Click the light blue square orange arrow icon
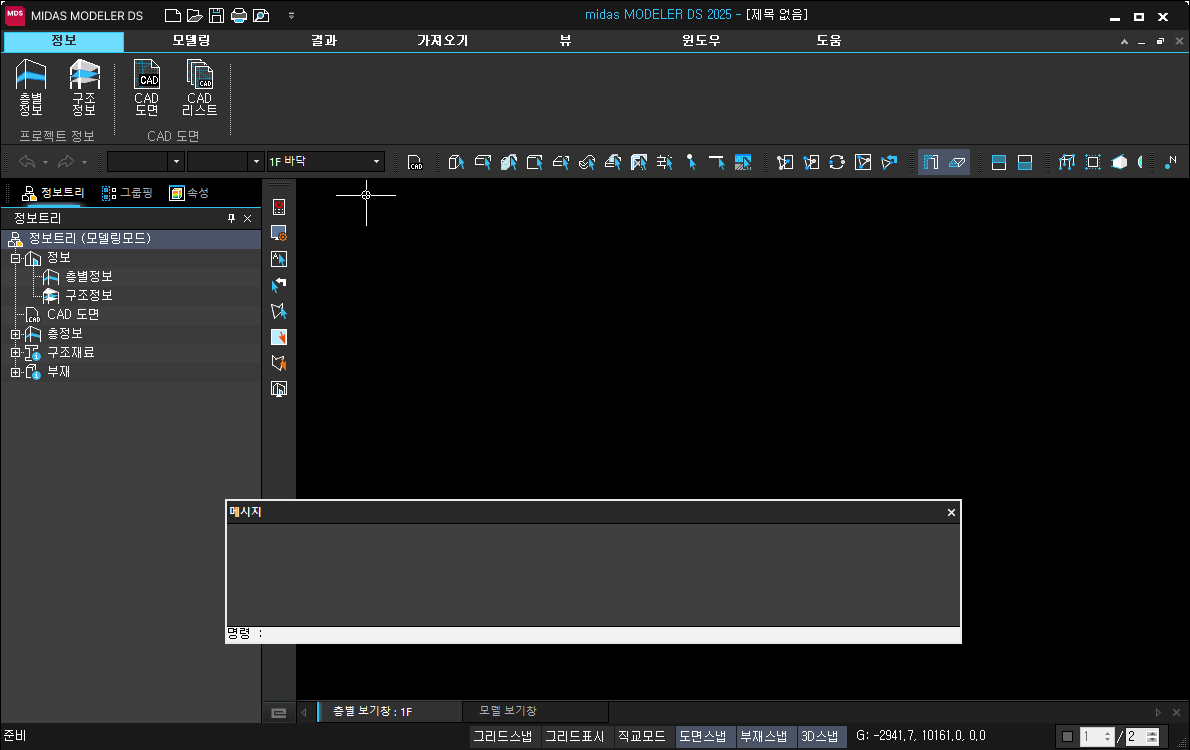The width and height of the screenshot is (1190, 750). point(279,337)
